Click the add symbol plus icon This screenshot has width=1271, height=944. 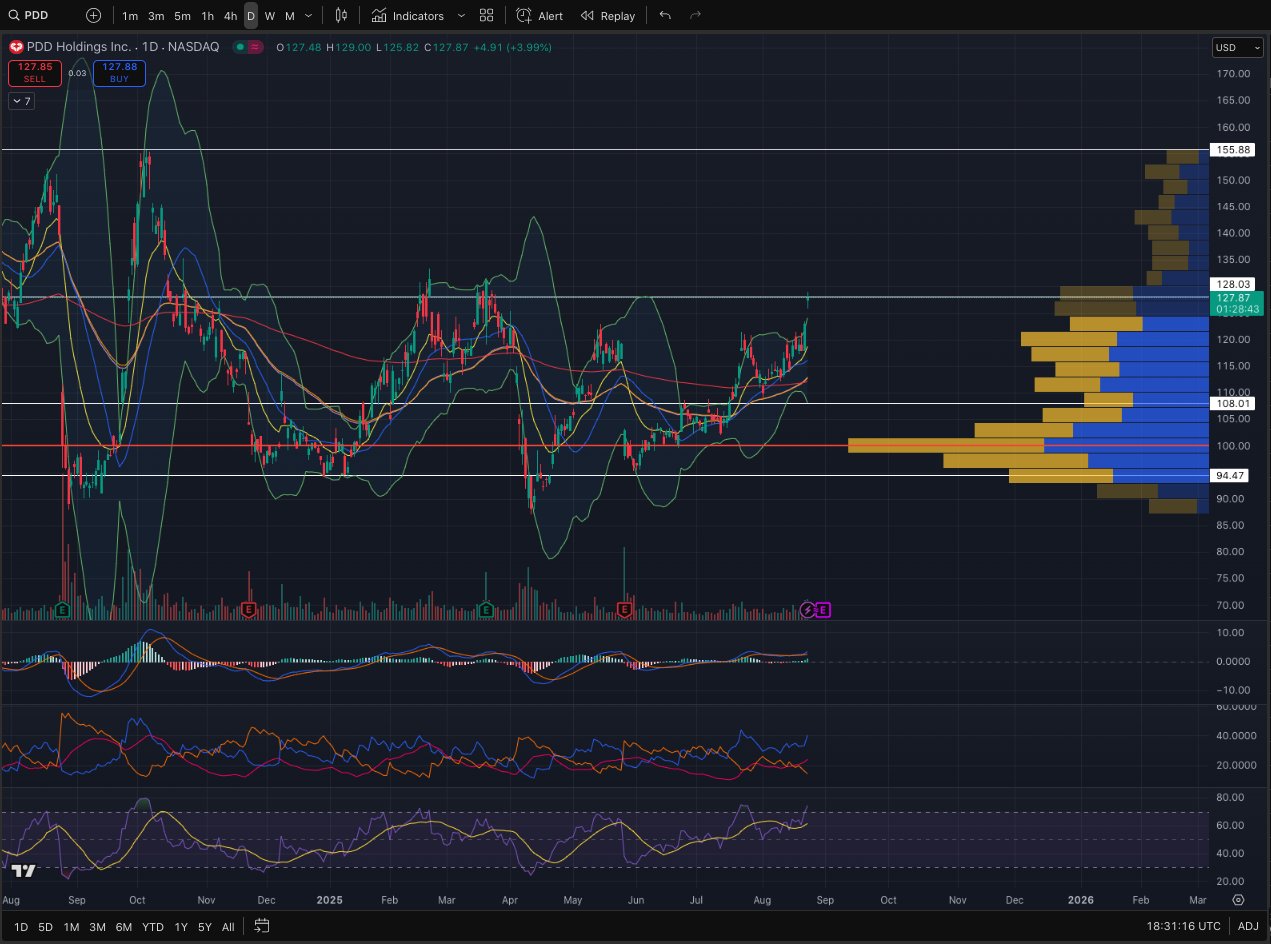pos(93,16)
